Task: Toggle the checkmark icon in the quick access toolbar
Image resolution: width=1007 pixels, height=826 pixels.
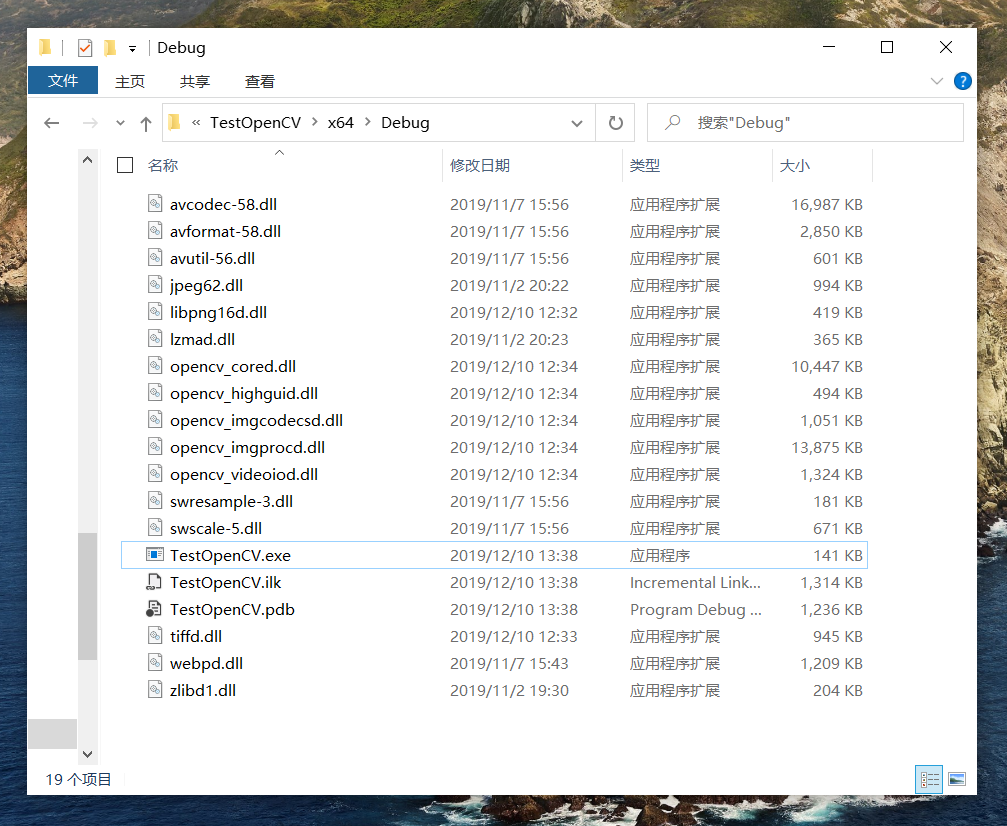Action: tap(85, 47)
